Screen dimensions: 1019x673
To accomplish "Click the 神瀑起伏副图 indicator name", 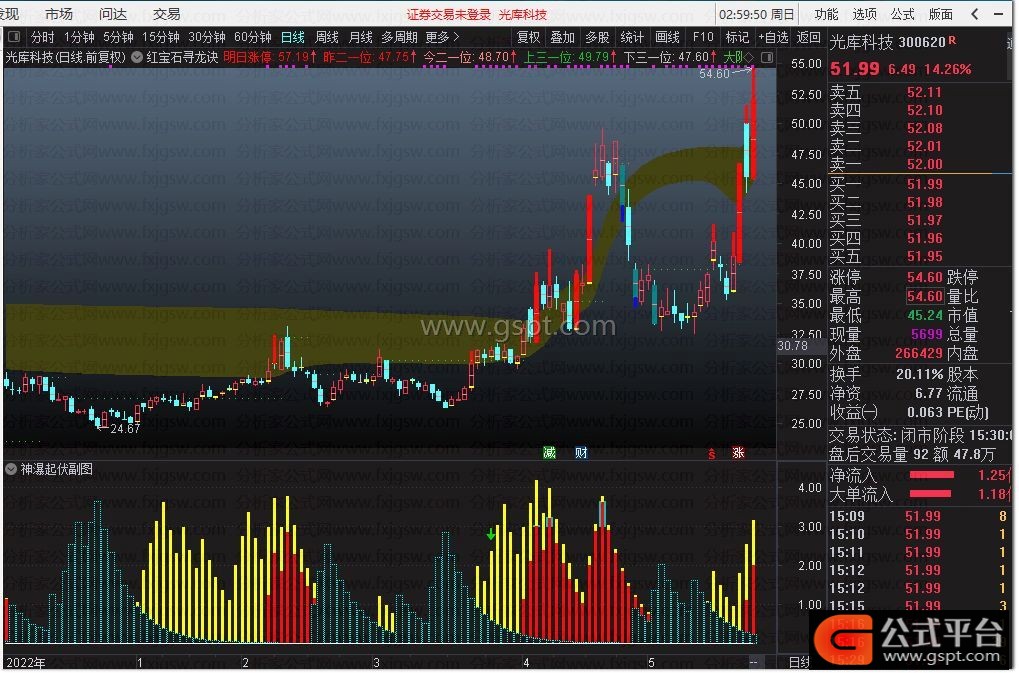I will click(x=57, y=469).
